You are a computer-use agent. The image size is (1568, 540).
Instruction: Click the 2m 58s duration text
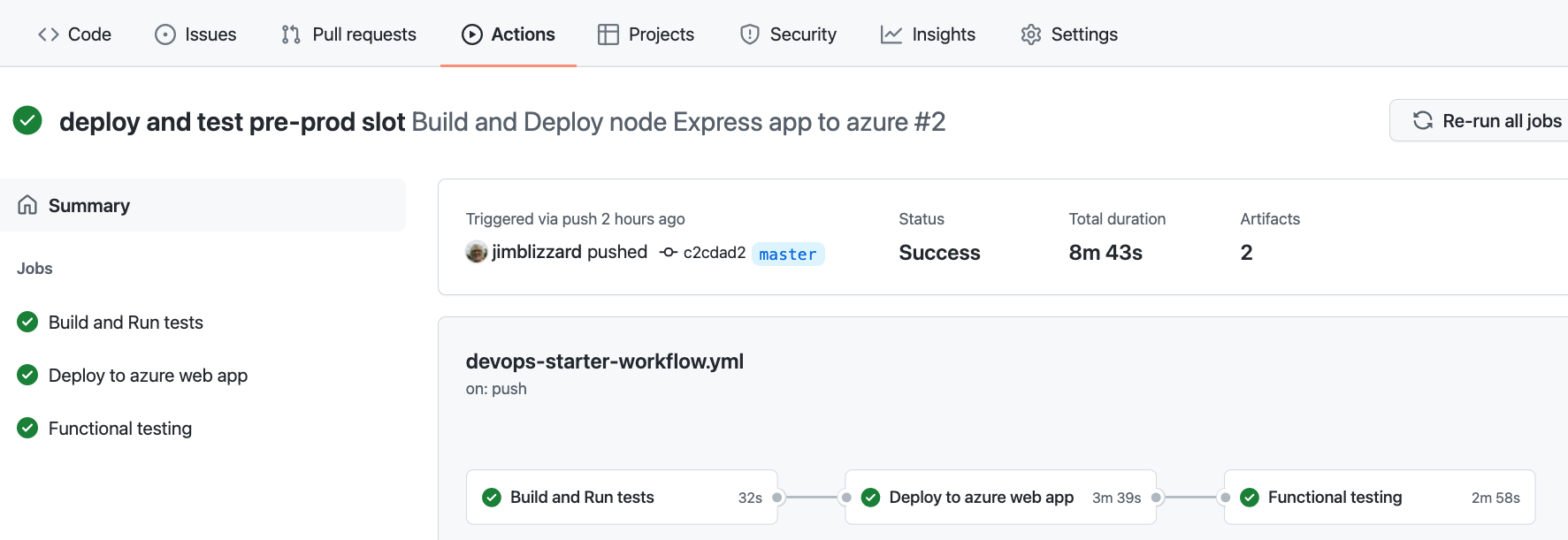1495,498
